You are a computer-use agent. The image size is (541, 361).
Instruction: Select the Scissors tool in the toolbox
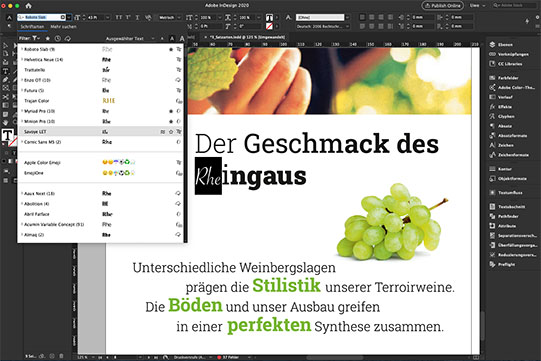[x=6, y=97]
